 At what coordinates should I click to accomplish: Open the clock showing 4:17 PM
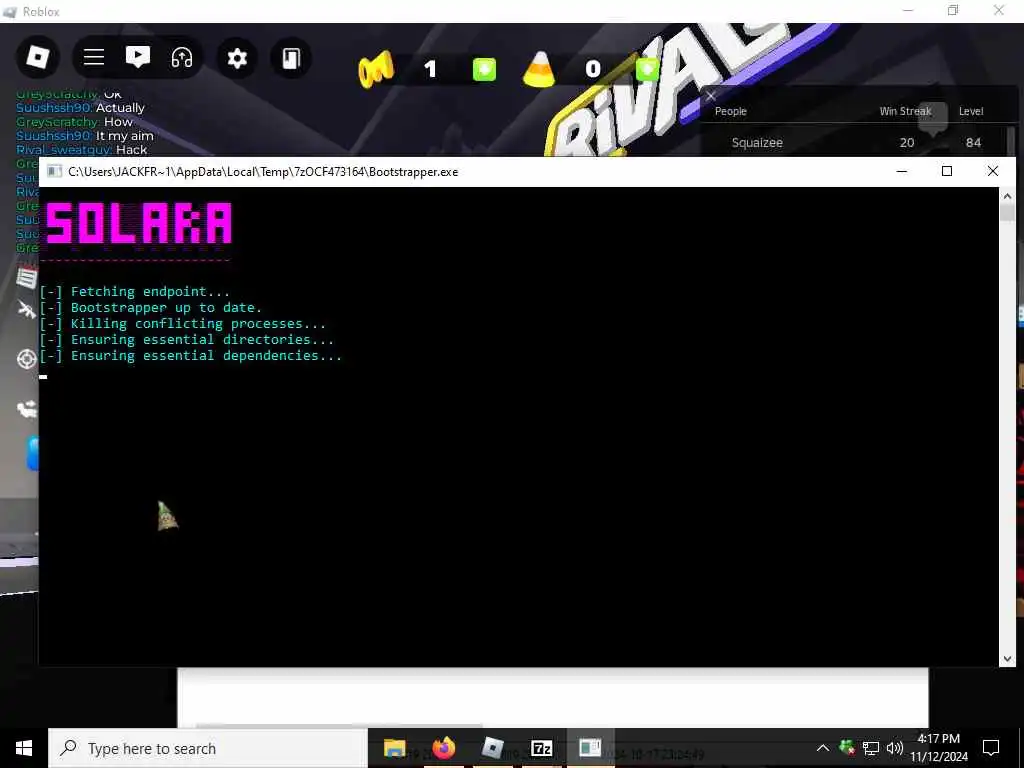(939, 748)
